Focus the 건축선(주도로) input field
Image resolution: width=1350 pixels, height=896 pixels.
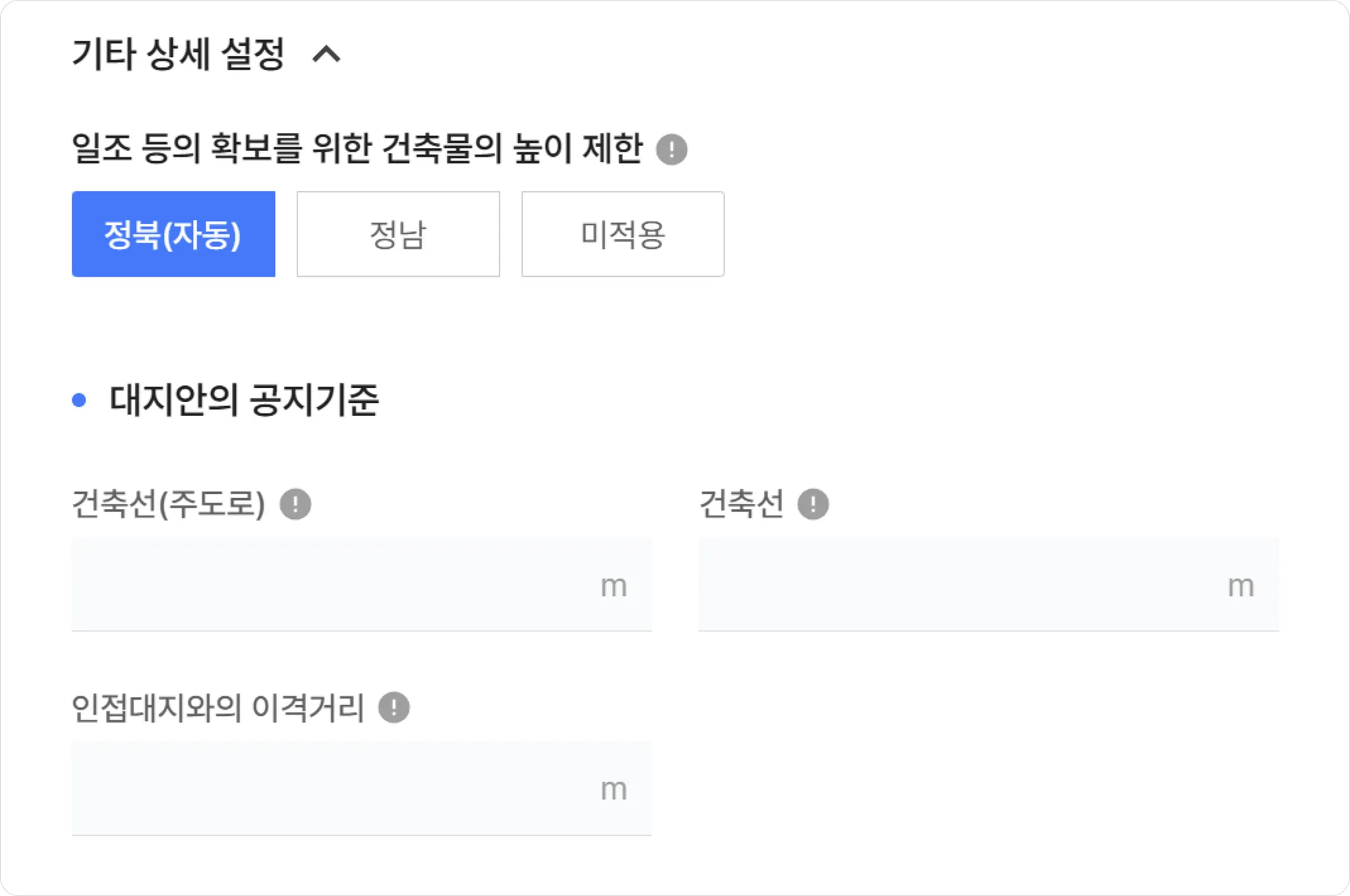(x=330, y=585)
